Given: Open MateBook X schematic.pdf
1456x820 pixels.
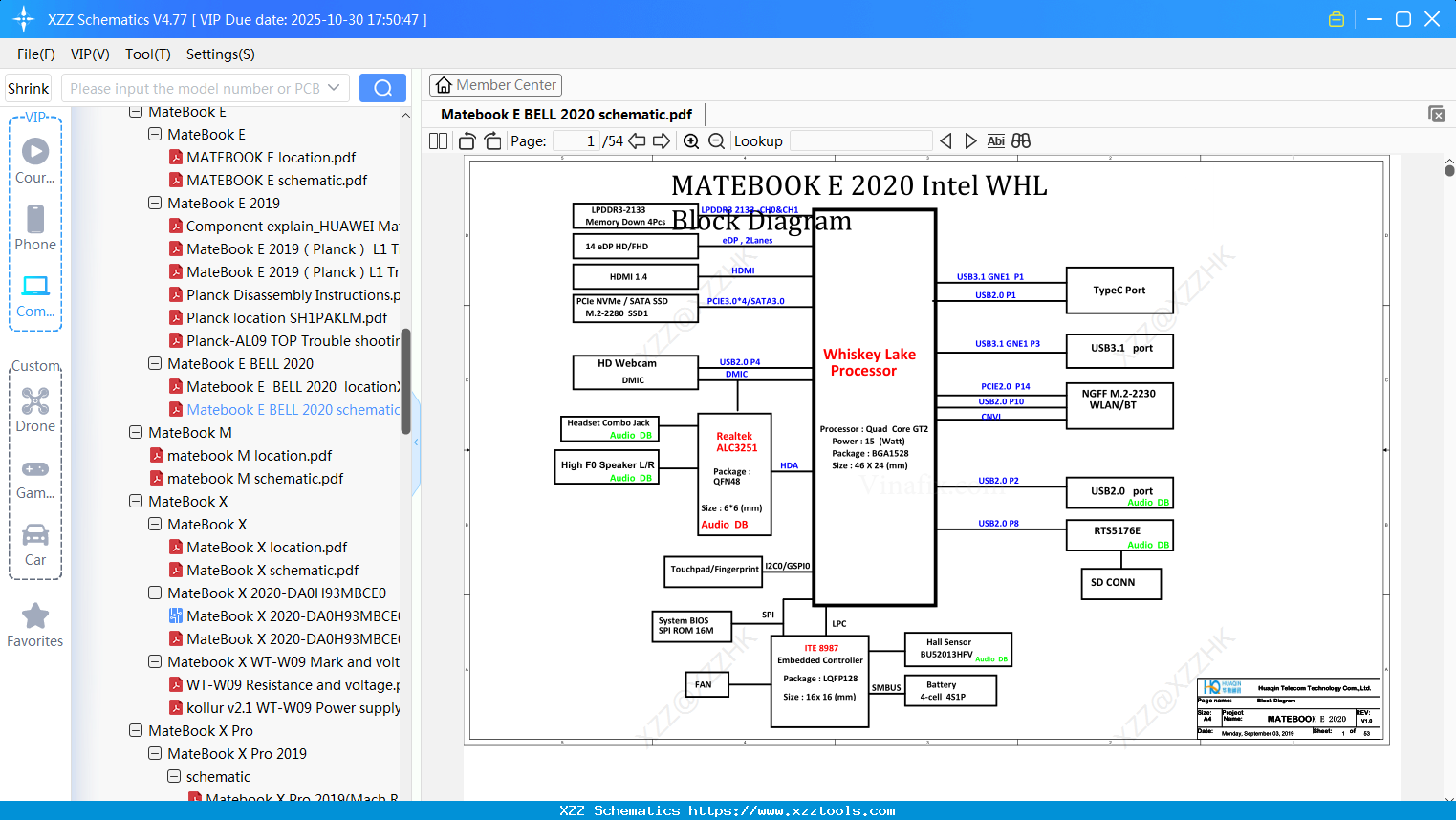Looking at the screenshot, I should 264,571.
